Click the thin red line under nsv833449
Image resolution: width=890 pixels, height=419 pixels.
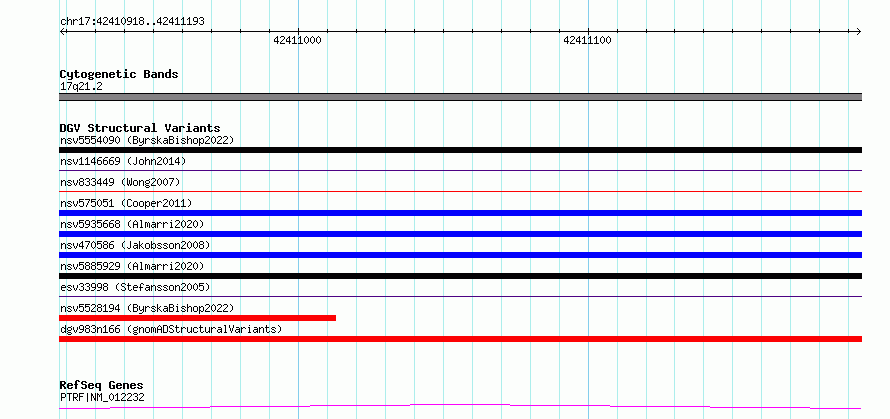coord(460,191)
